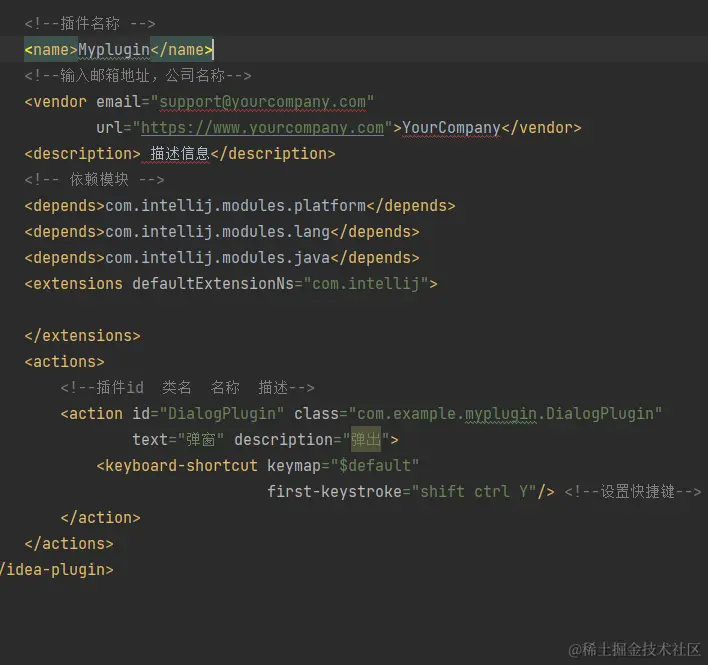Click the closing description tag

(x=273, y=154)
